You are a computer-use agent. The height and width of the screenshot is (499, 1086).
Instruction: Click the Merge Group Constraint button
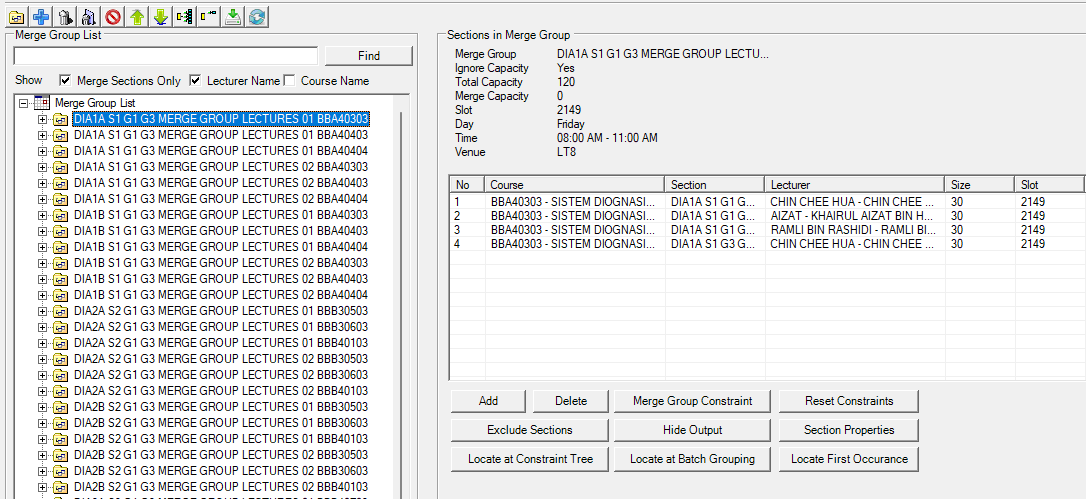pos(692,401)
